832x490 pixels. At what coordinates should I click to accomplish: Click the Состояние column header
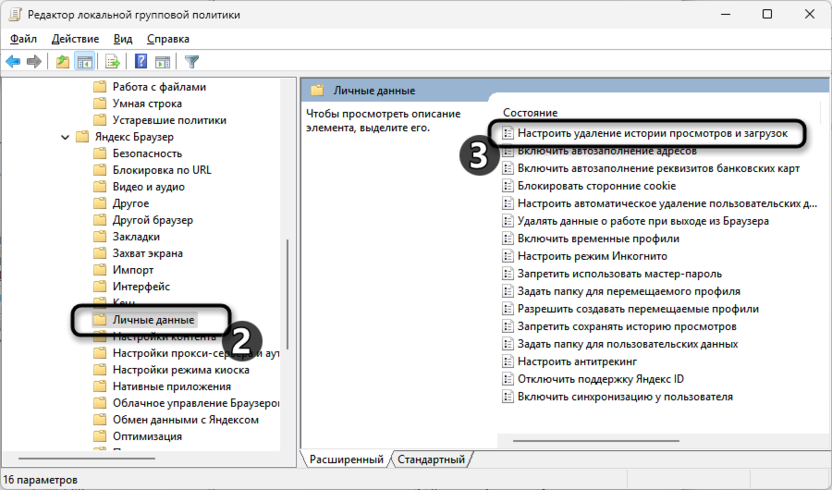point(530,113)
